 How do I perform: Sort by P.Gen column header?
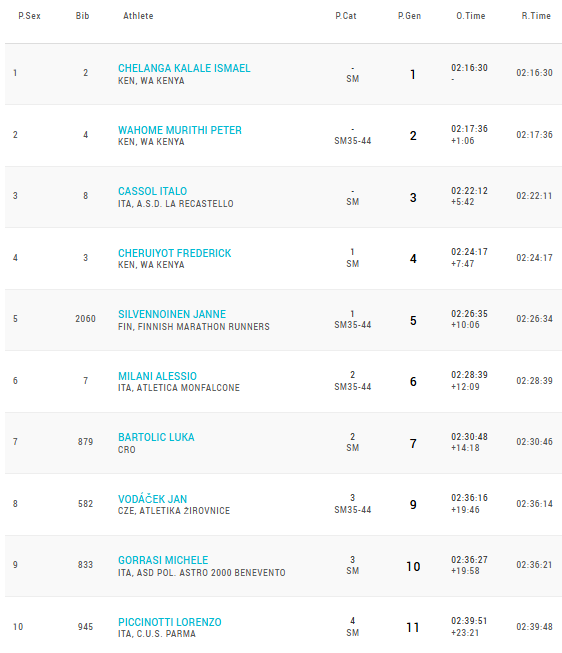pyautogui.click(x=409, y=16)
